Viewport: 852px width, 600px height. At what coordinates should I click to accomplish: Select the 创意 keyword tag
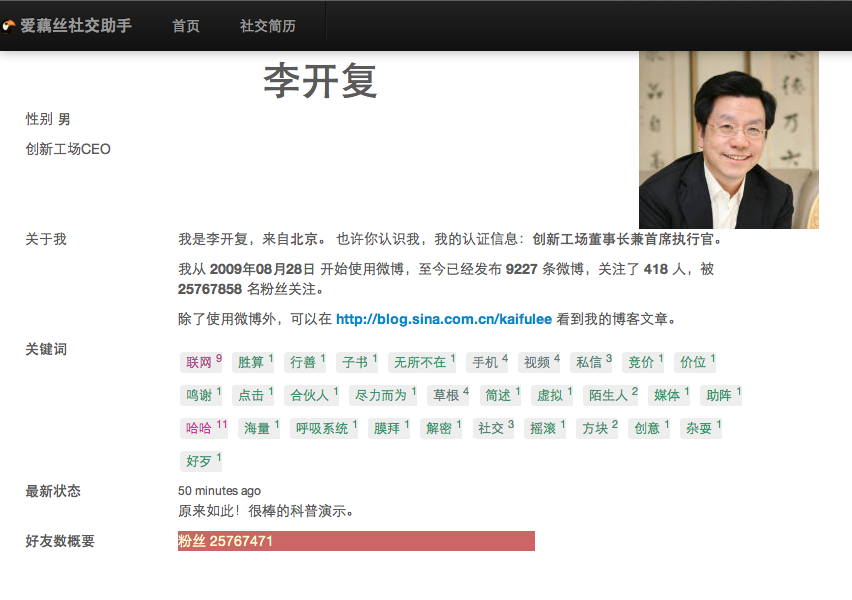pos(649,428)
